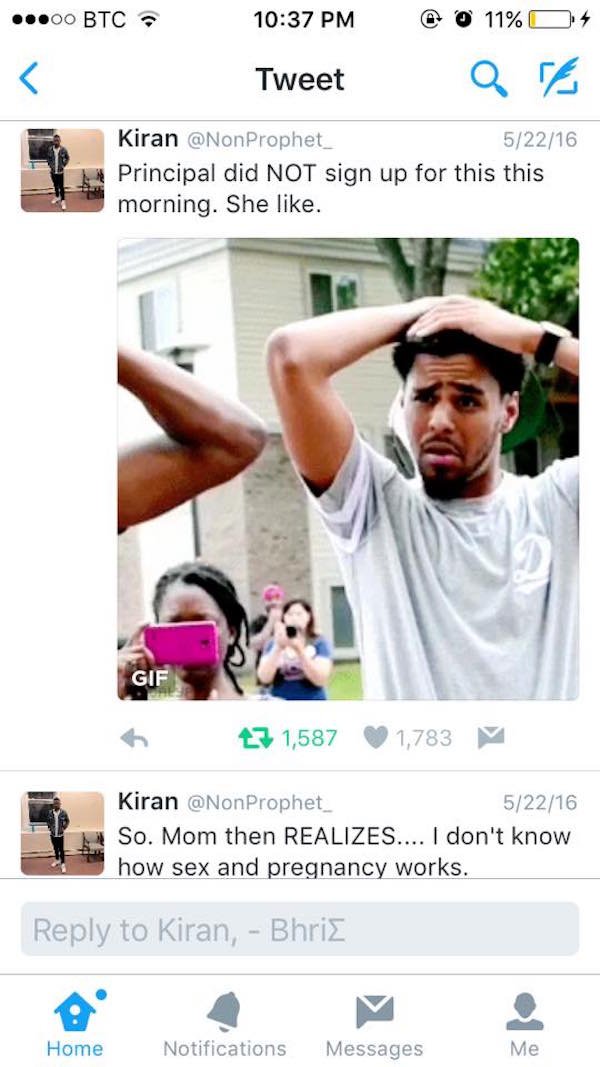
Task: Tap the Wi-Fi icon in the status bar
Action: (x=147, y=20)
